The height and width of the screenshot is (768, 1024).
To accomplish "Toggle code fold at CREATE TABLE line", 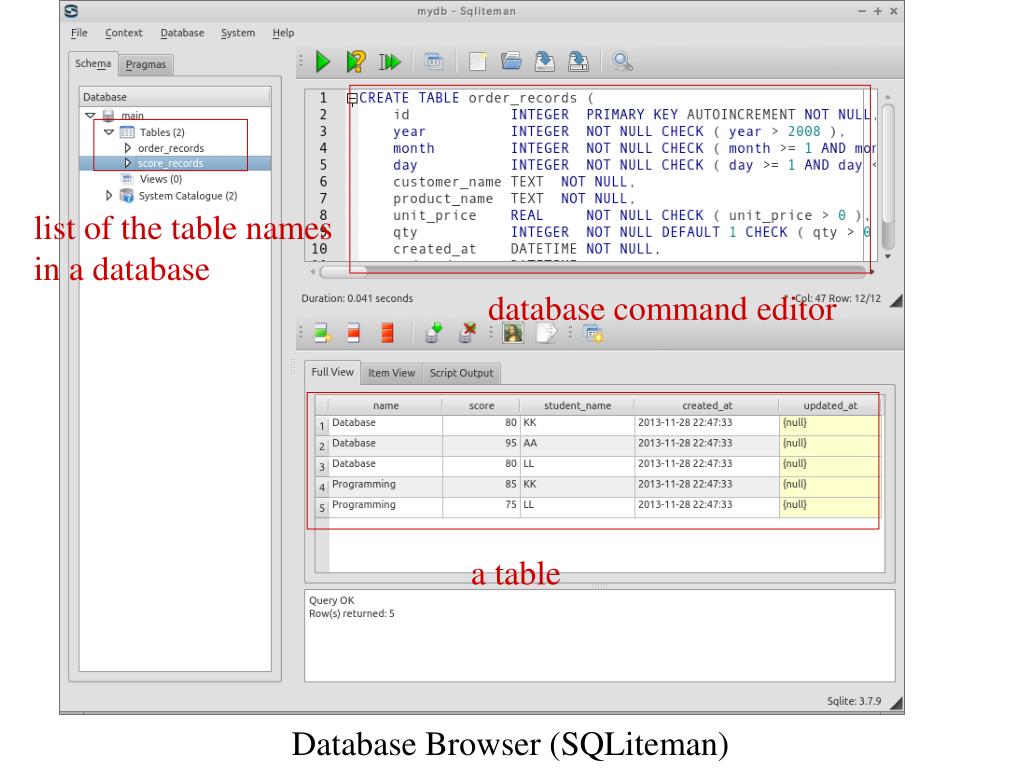I will coord(352,99).
